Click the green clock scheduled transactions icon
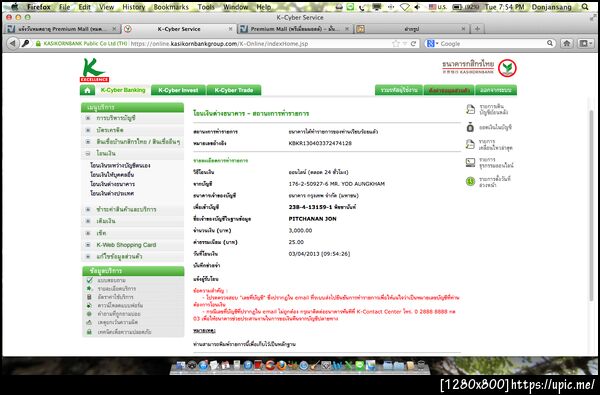Viewport: 600px width, 395px height. (x=470, y=181)
